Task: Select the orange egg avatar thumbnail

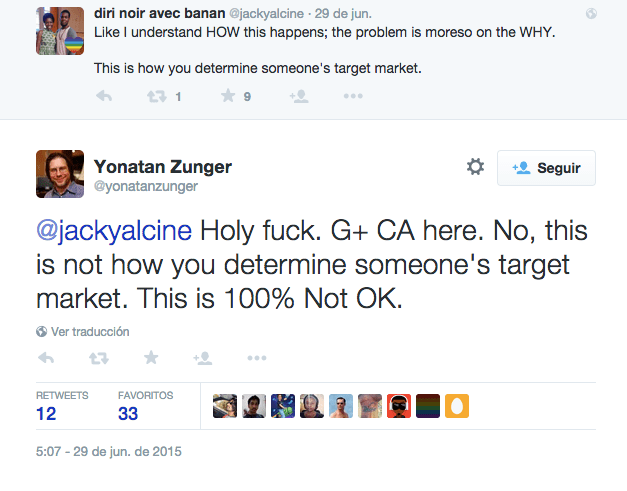Action: (457, 406)
